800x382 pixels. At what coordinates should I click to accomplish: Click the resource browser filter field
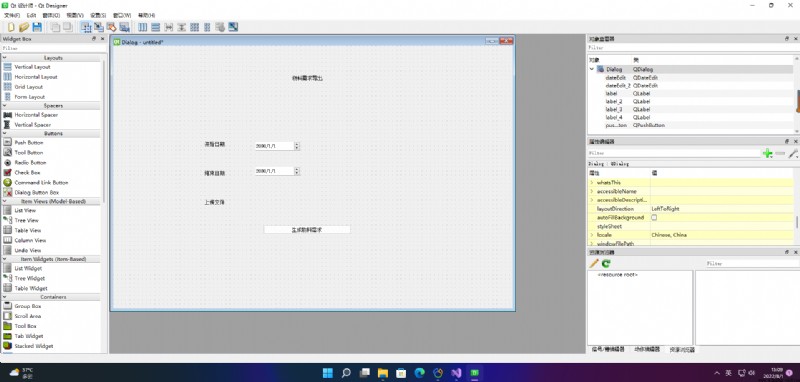[752, 264]
